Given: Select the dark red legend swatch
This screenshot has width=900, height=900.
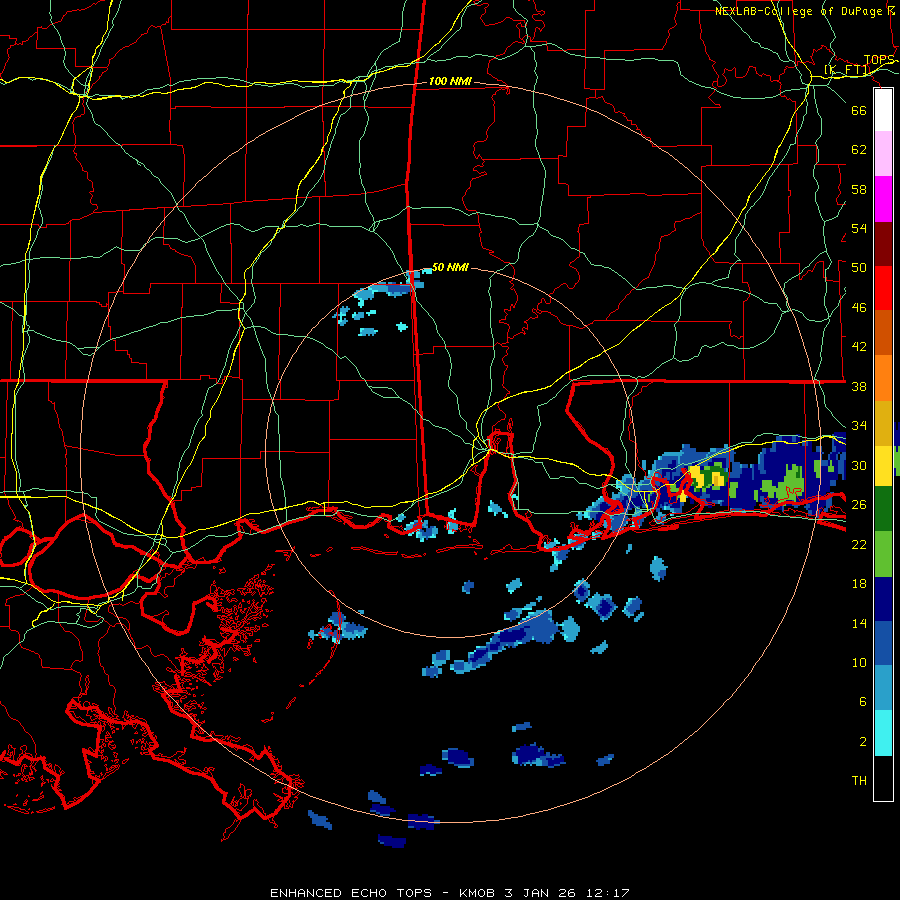Looking at the screenshot, I should (883, 243).
